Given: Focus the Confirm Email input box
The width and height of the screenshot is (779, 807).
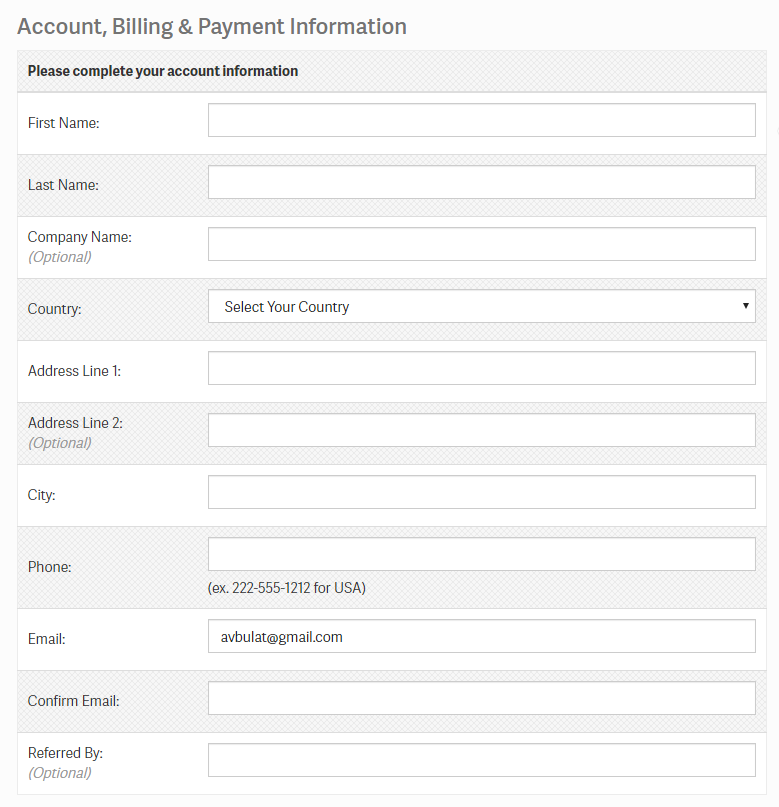Looking at the screenshot, I should click(x=481, y=698).
